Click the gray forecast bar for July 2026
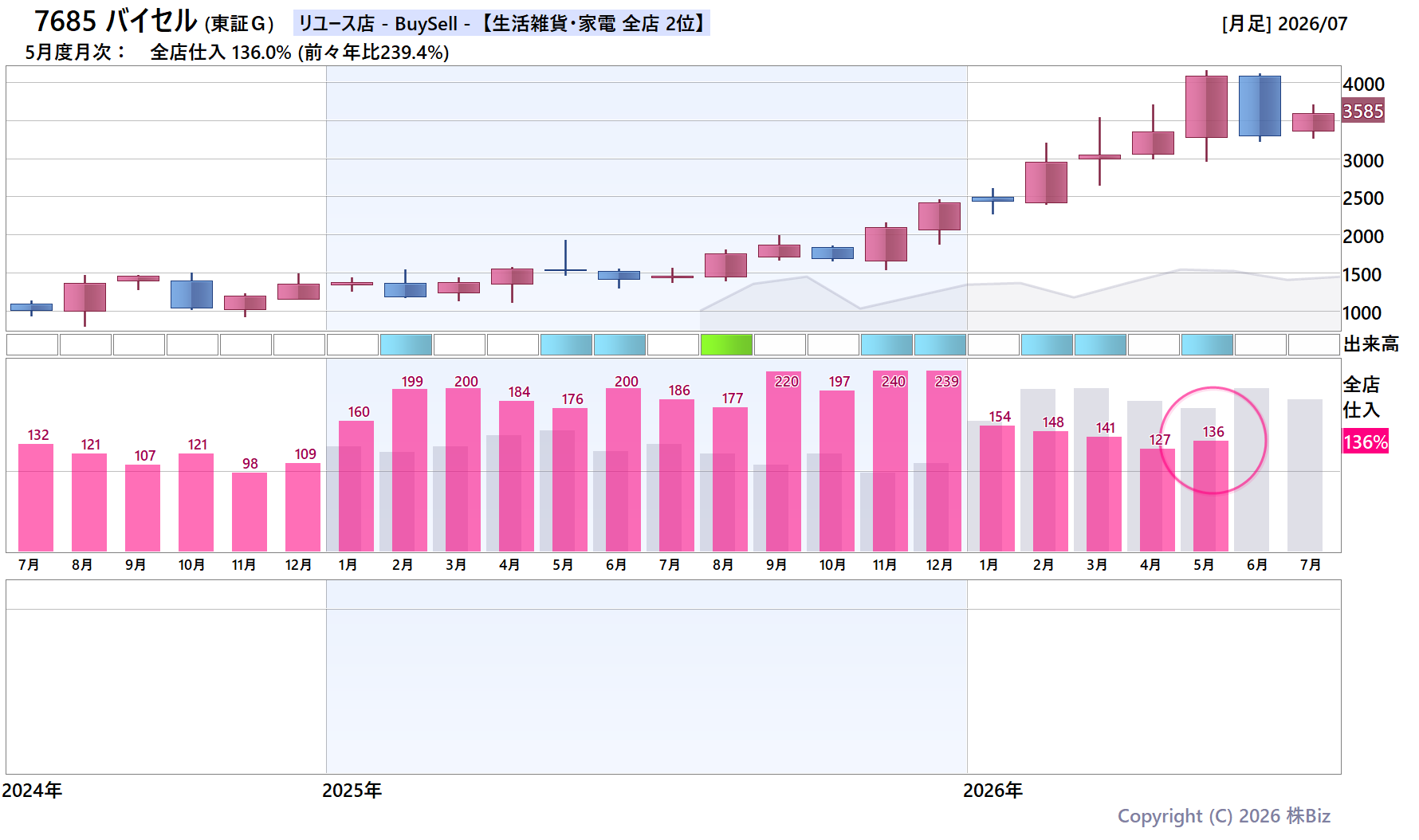The height and width of the screenshot is (840, 1419). (1305, 476)
